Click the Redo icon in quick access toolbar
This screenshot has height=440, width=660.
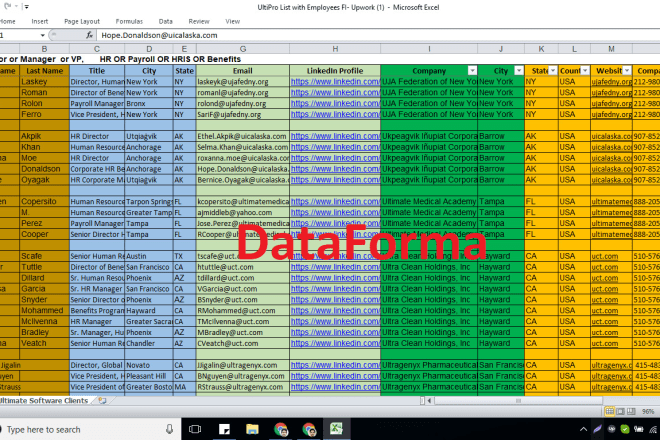(x=8, y=6)
